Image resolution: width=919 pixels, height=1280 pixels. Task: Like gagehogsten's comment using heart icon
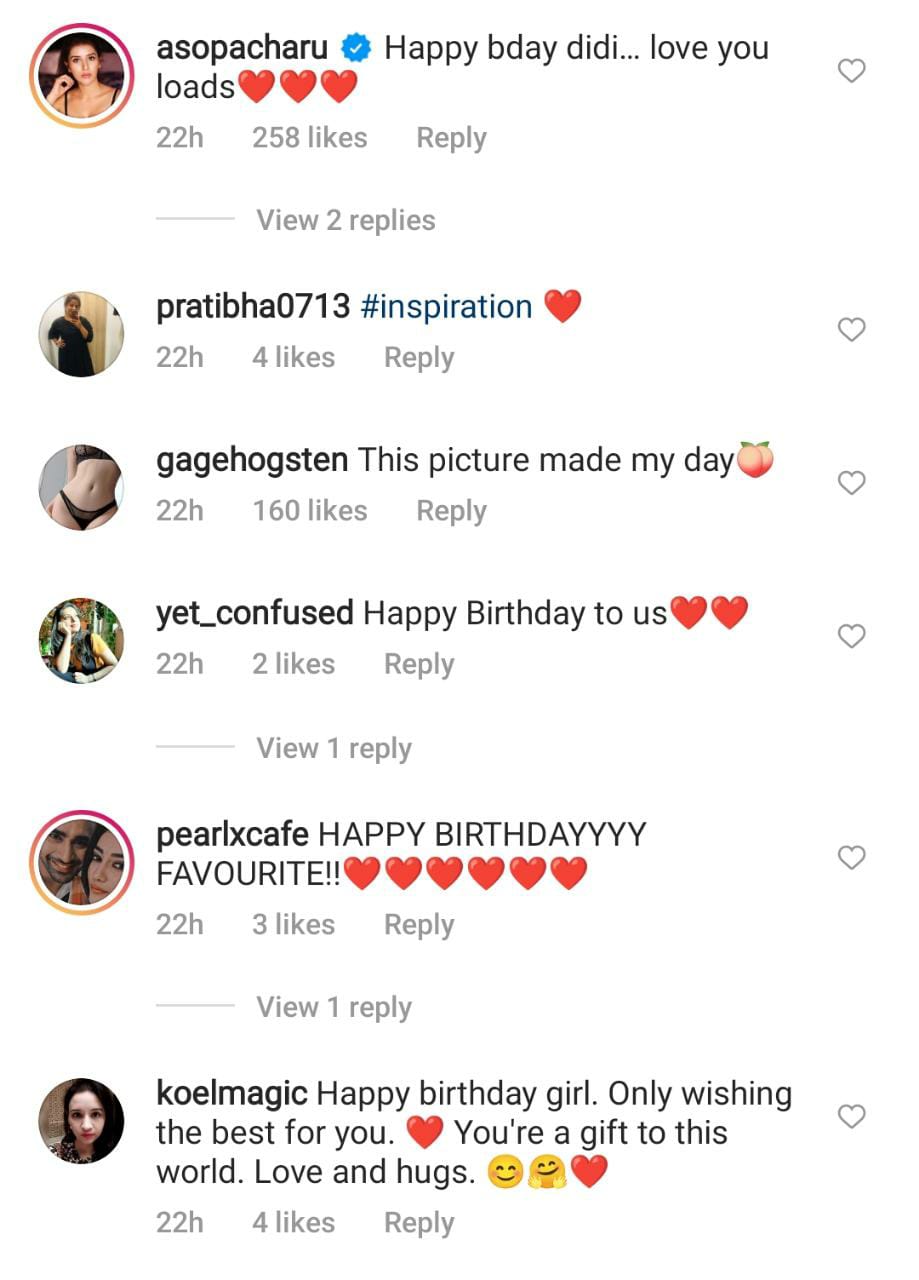[850, 483]
